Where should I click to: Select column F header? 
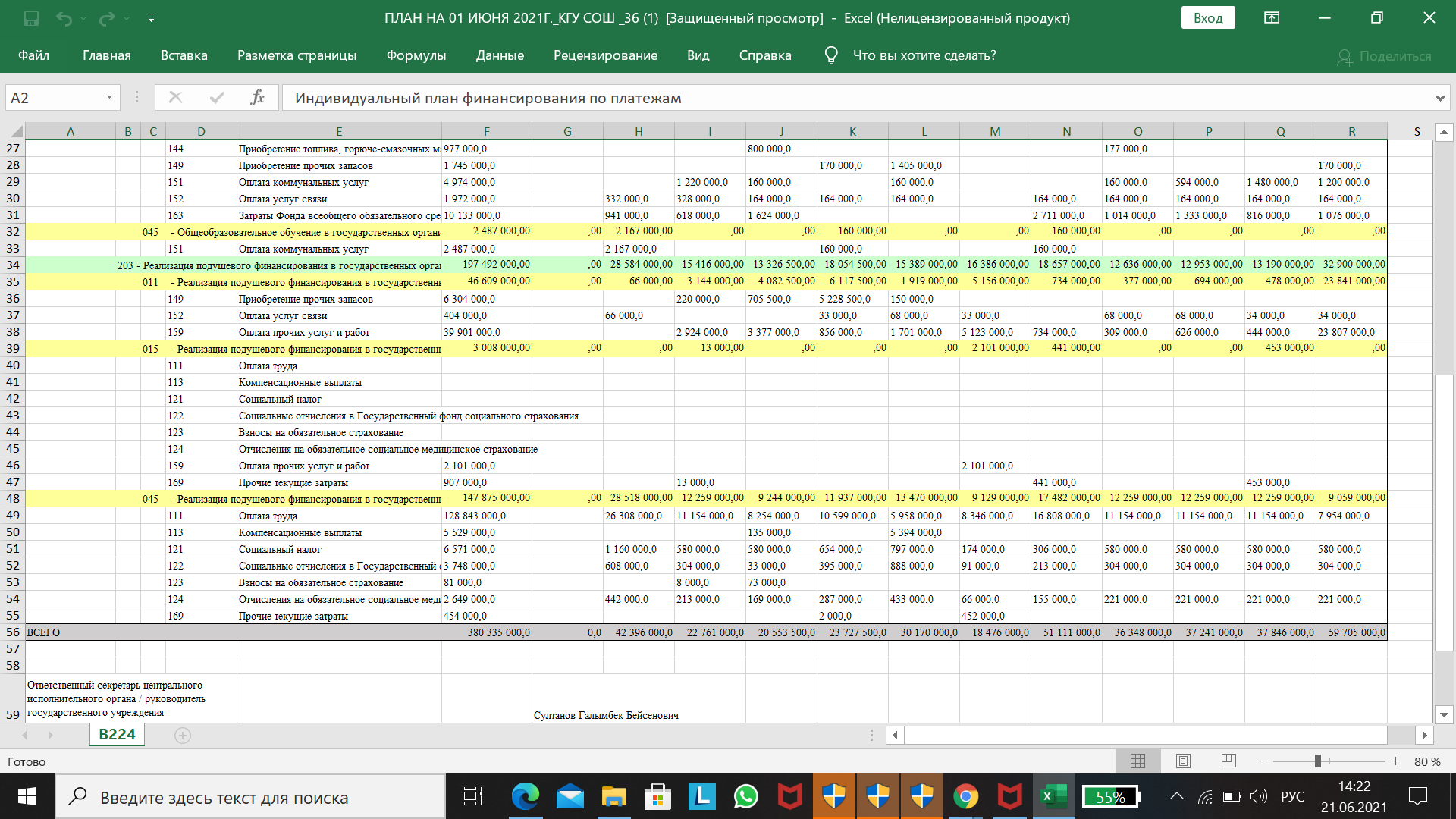[487, 131]
